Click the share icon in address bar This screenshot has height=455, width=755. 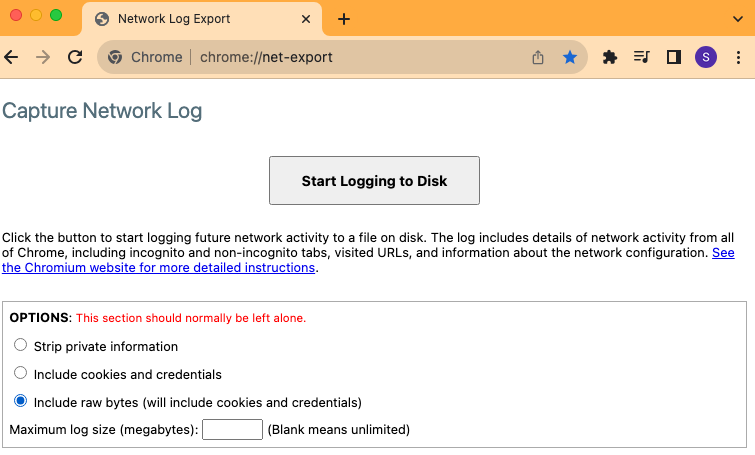[538, 57]
